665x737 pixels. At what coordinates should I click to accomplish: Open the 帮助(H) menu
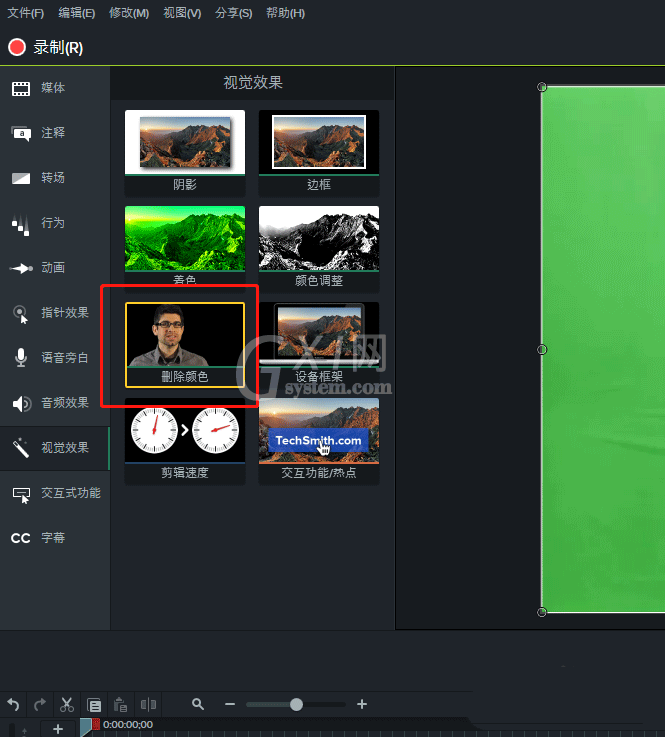(285, 13)
